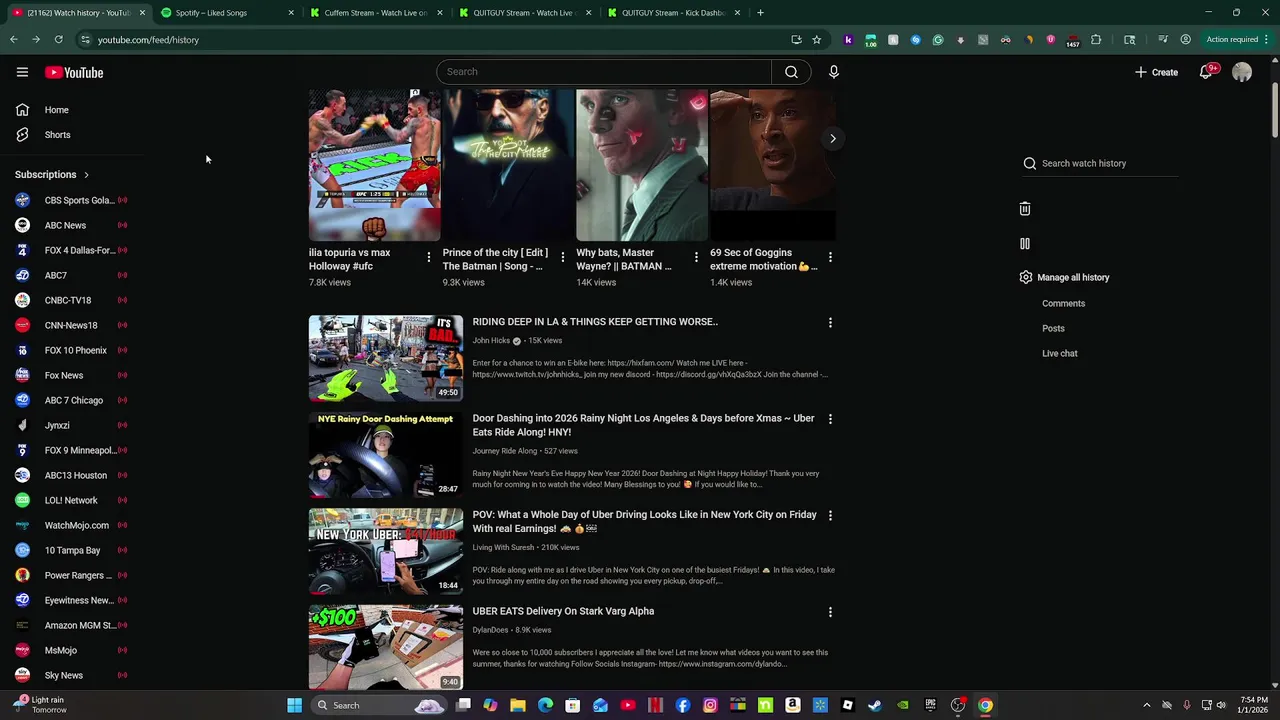Switch to QUITGUY Stream – Kick Dashboard tab
Viewport: 1280px width, 720px height.
[x=675, y=13]
